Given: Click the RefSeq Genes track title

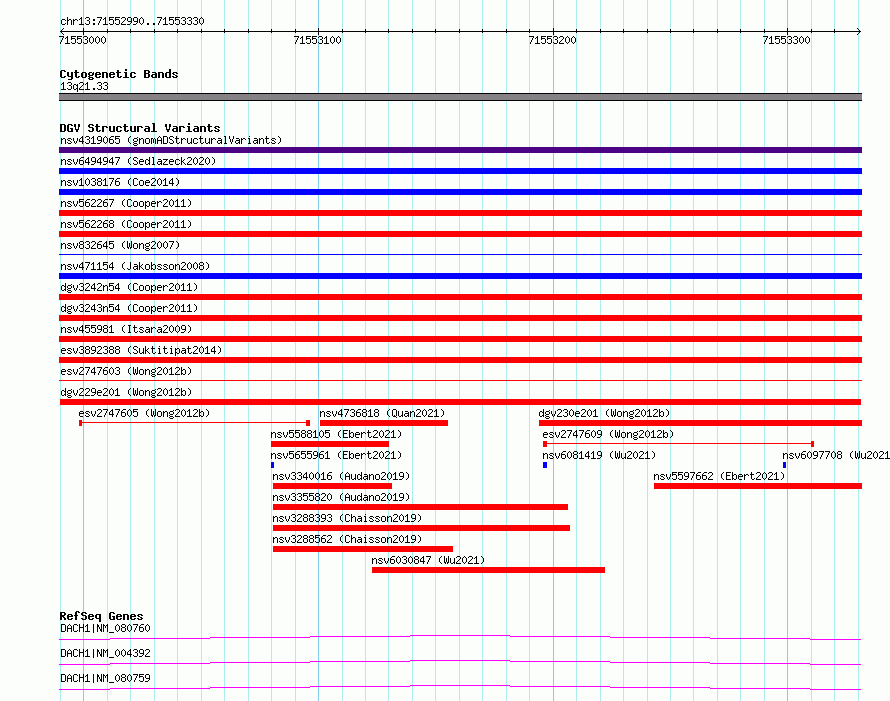Looking at the screenshot, I should coord(101,616).
